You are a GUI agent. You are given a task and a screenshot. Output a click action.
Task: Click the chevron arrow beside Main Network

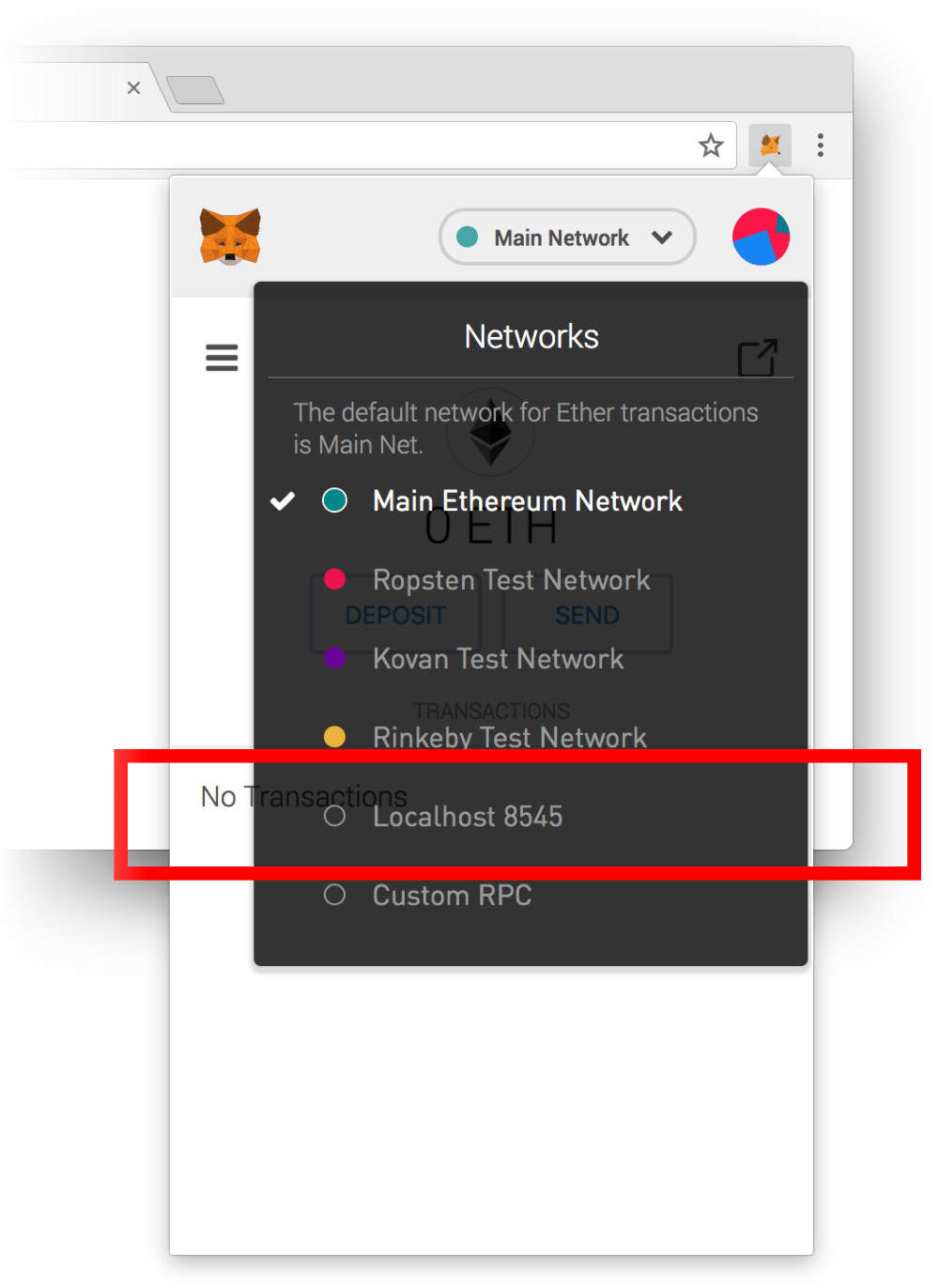click(x=662, y=238)
